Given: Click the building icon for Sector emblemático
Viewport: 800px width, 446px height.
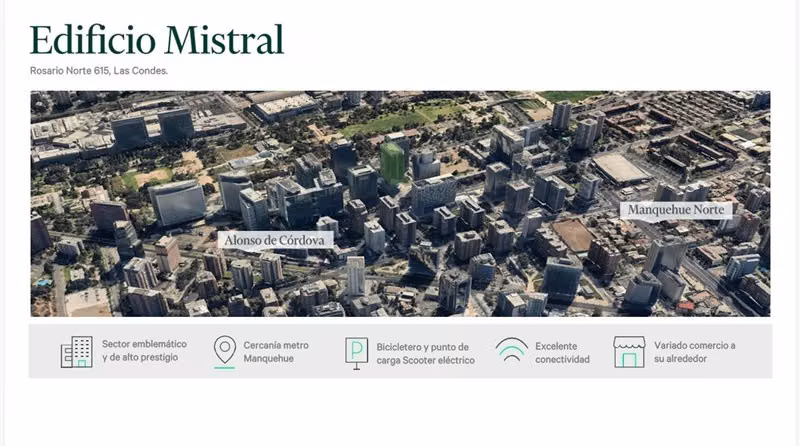Looking at the screenshot, I should (x=77, y=352).
